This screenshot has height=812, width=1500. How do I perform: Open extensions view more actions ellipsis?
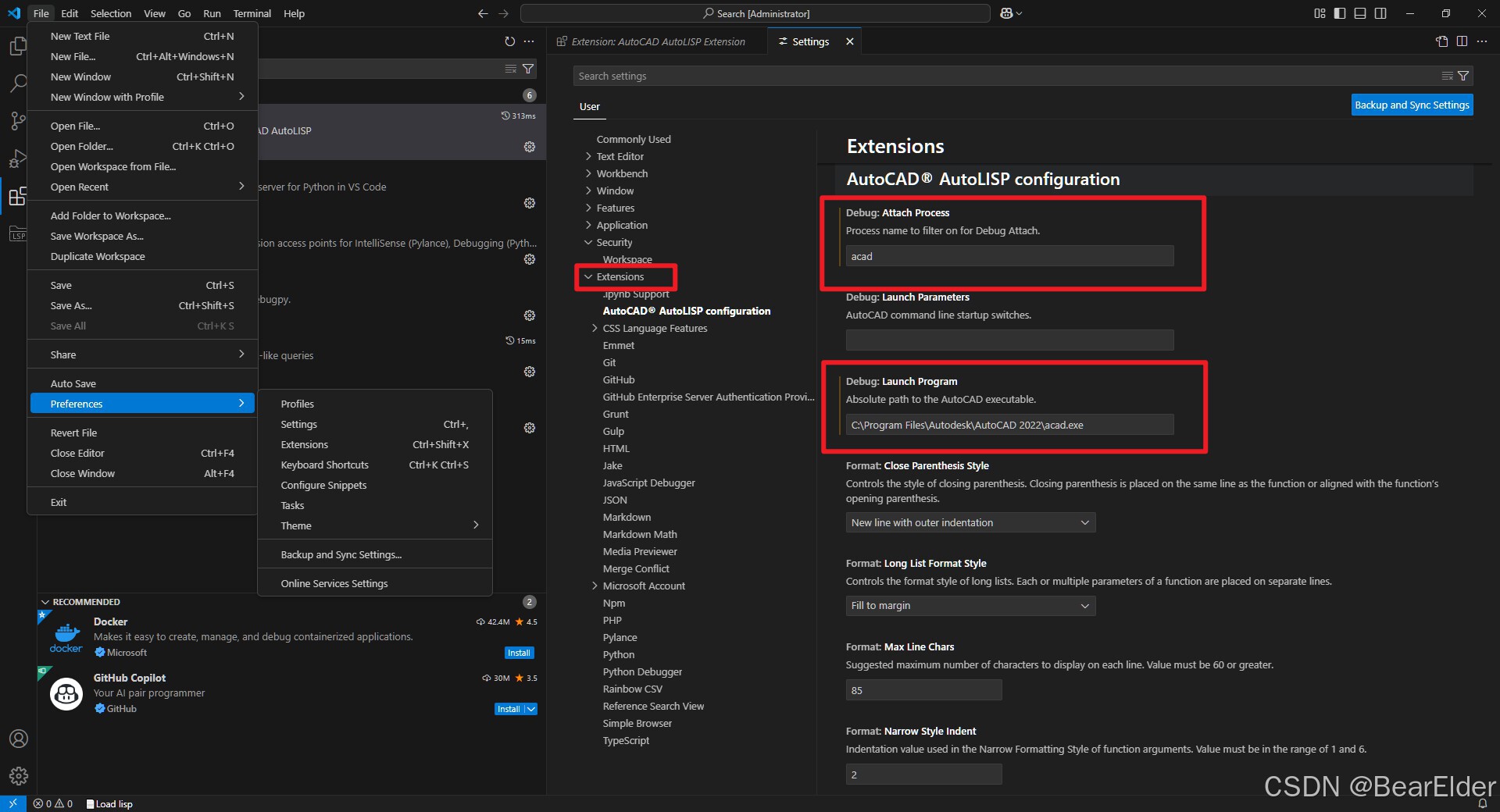point(529,41)
